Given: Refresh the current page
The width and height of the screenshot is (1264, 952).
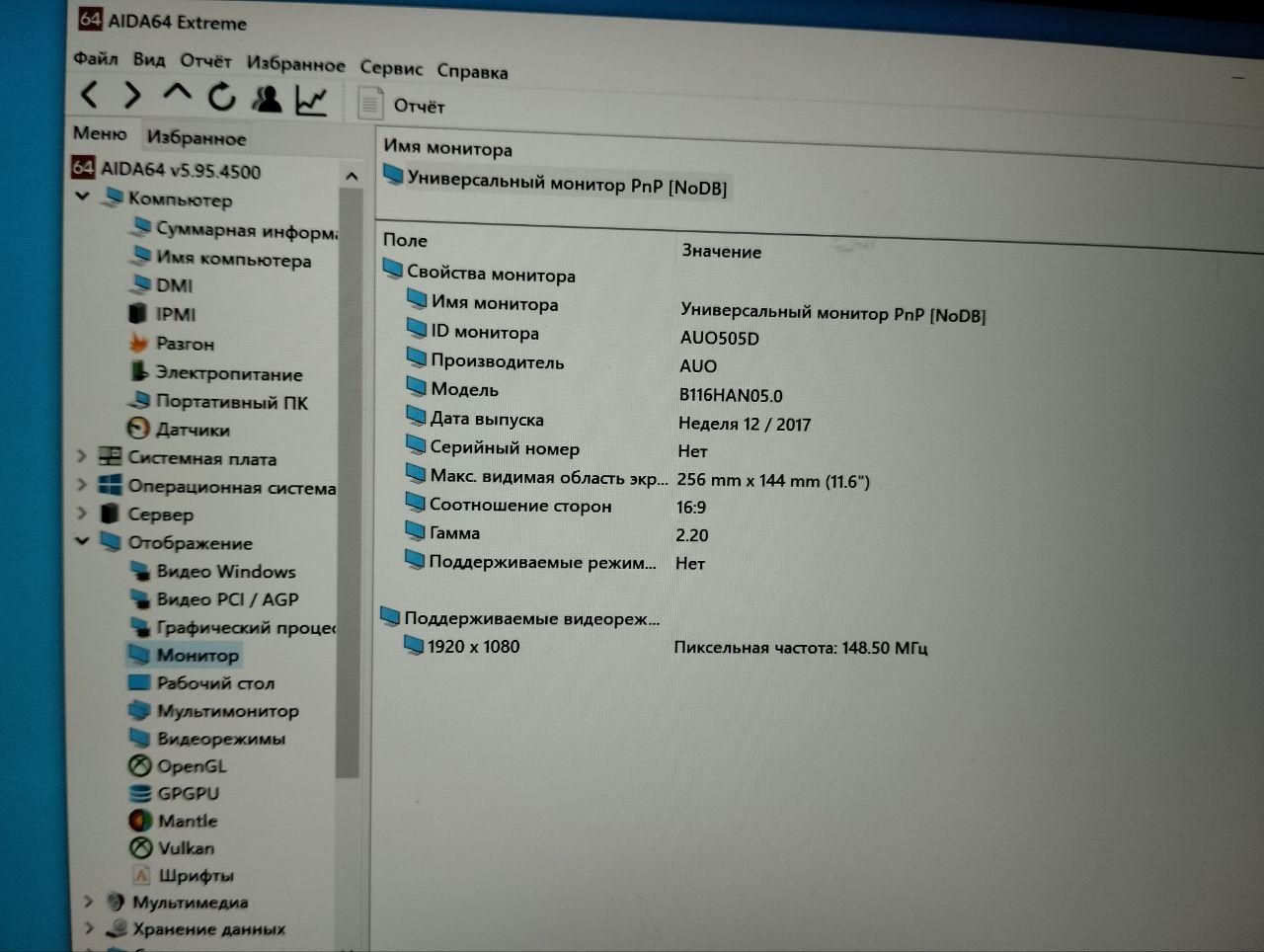Looking at the screenshot, I should [x=222, y=96].
